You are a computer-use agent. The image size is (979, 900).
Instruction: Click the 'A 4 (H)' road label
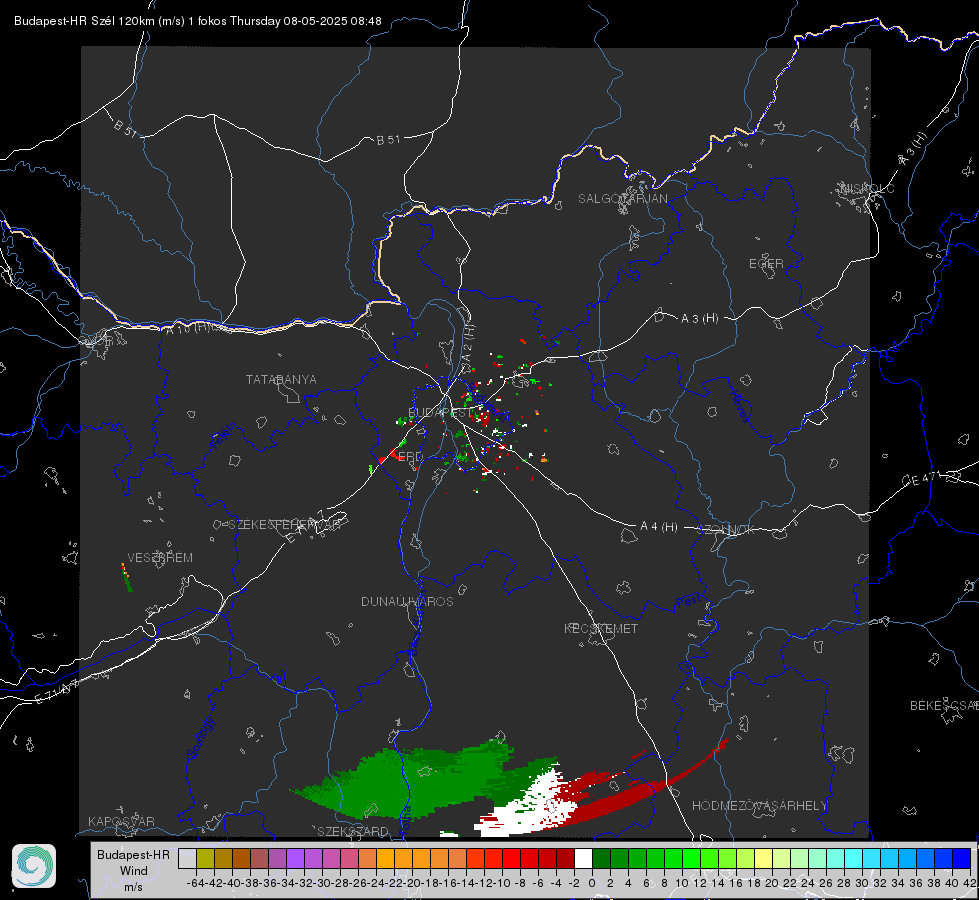click(x=659, y=527)
